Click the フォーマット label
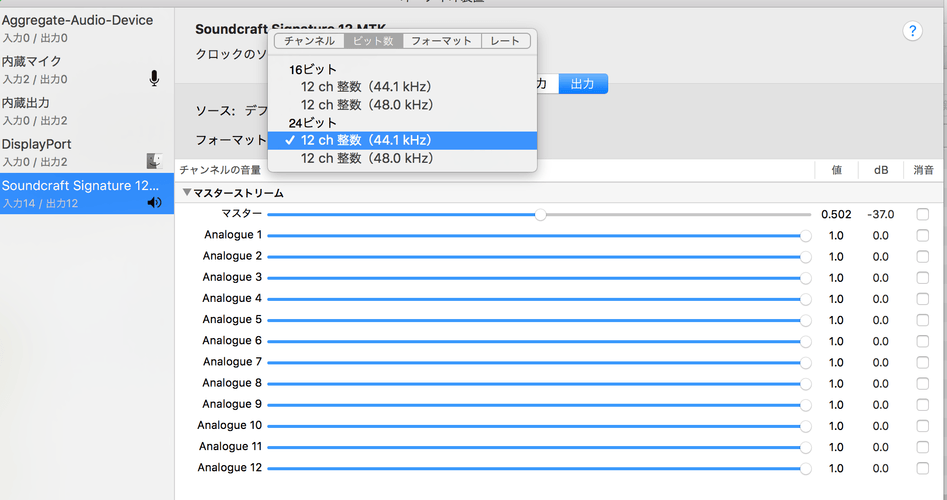Screen dimensions: 947x500 (x=231, y=140)
